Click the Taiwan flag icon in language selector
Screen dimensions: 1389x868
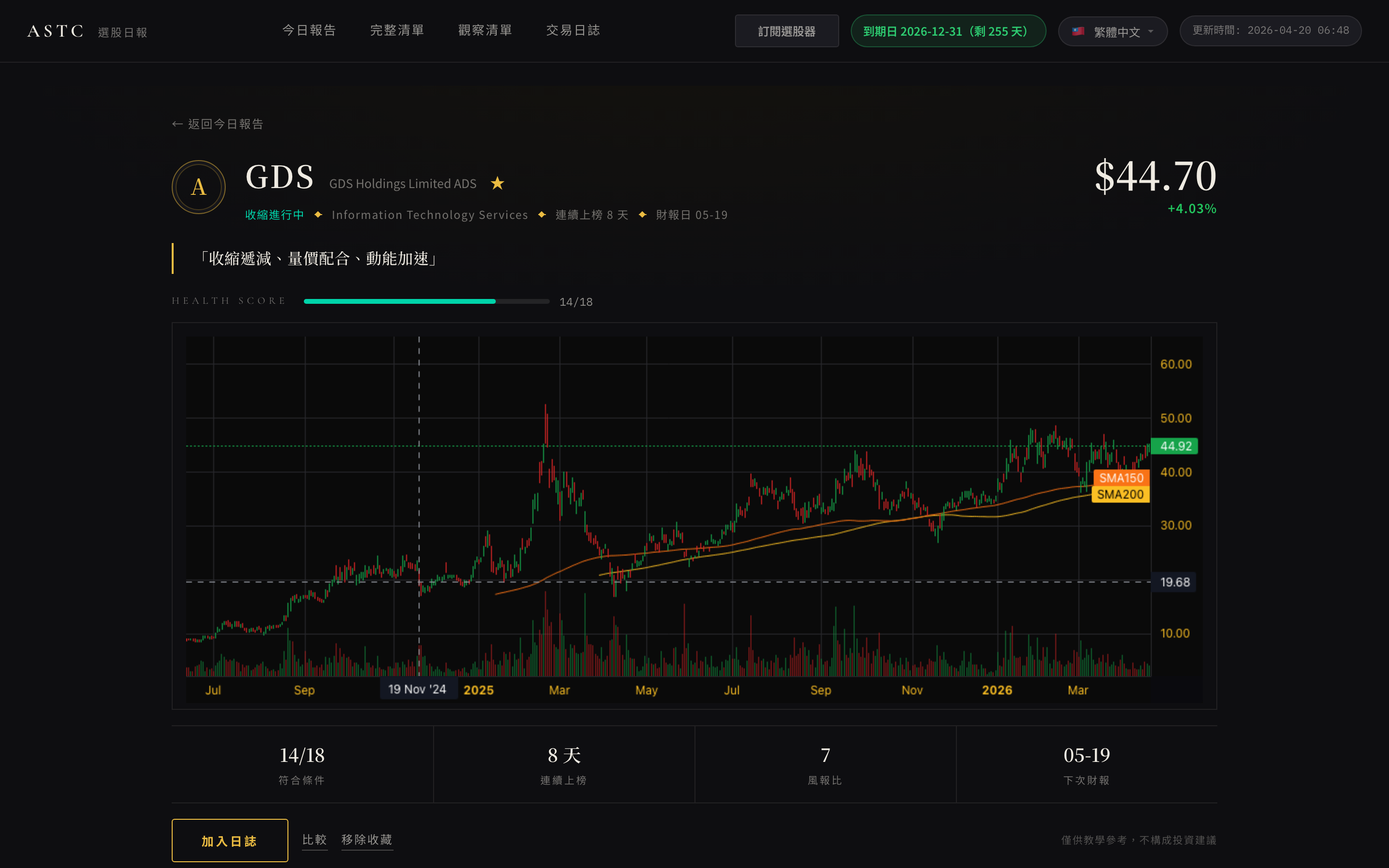pyautogui.click(x=1078, y=31)
